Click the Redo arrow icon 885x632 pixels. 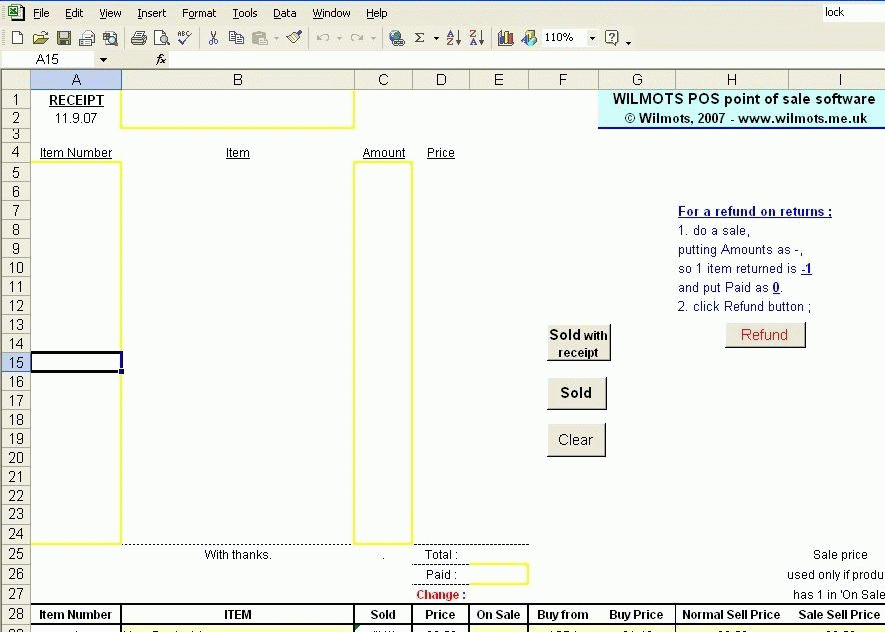[x=356, y=38]
